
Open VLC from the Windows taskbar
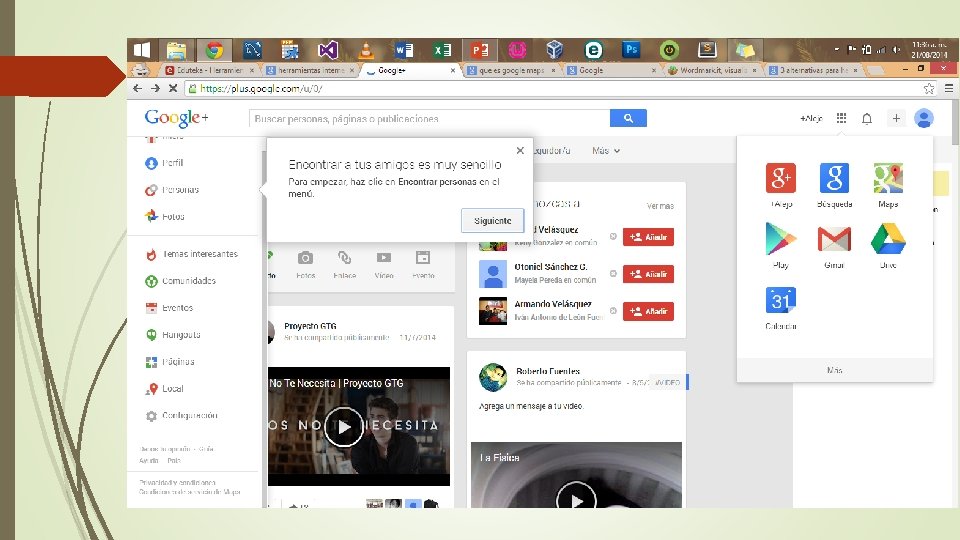[x=366, y=50]
